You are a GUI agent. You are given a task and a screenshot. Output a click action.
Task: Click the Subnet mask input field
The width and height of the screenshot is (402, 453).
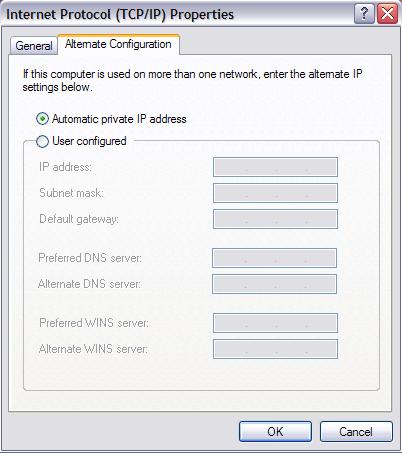[x=275, y=193]
